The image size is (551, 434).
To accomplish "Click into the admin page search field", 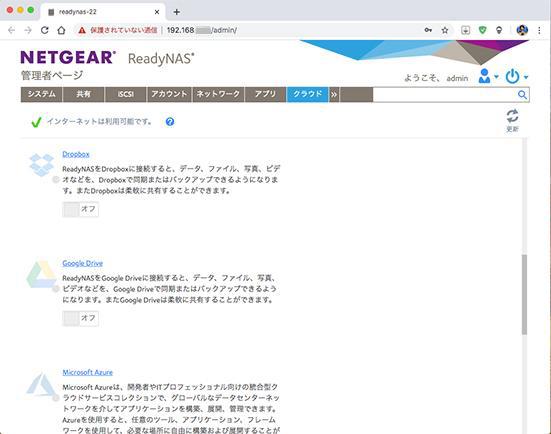I will [445, 95].
